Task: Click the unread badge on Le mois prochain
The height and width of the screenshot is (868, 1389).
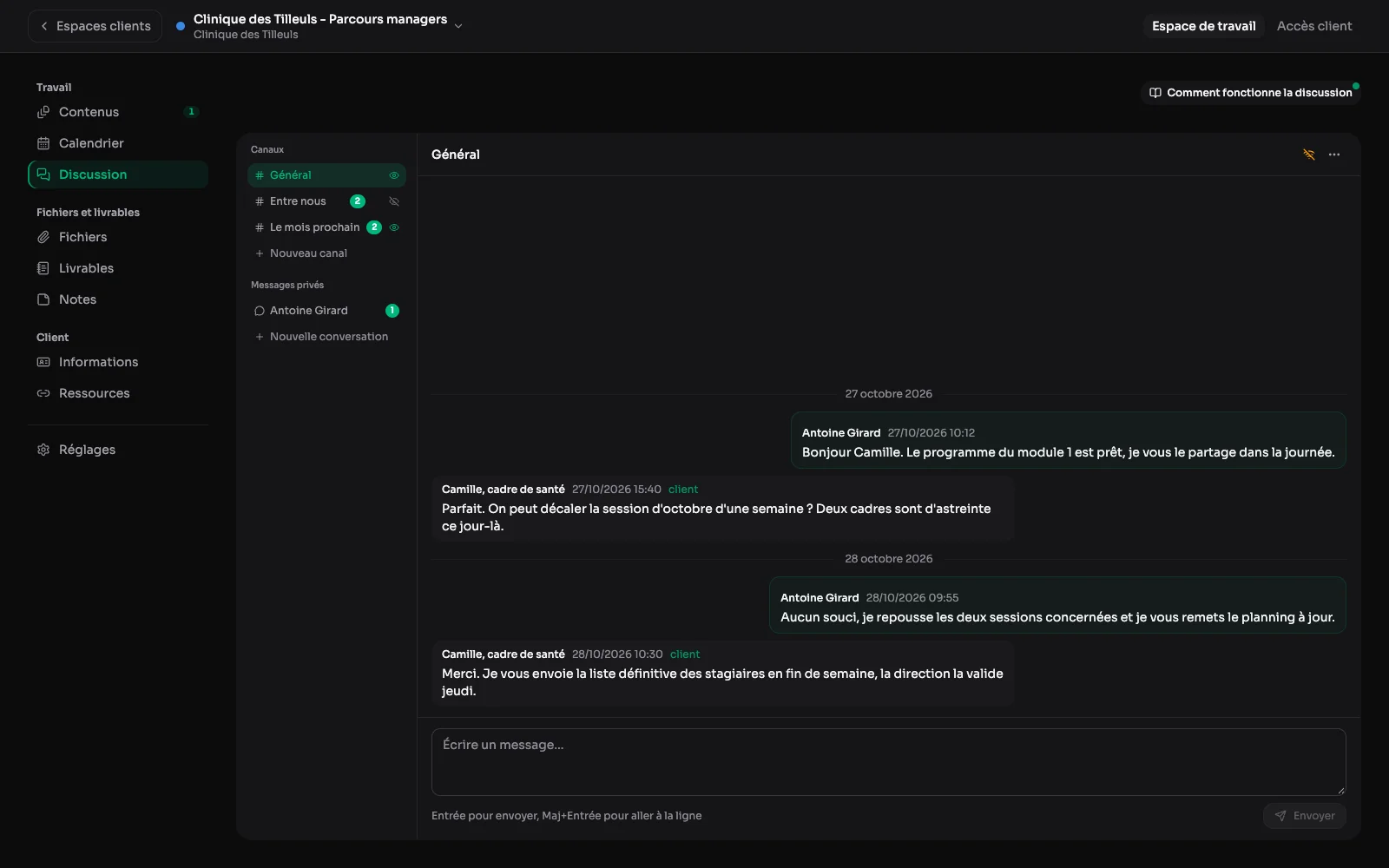Action: [374, 227]
